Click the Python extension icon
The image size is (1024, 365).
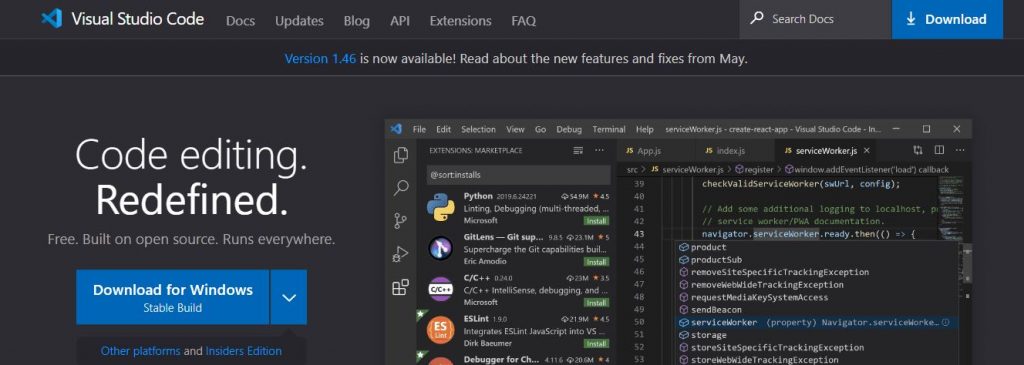tap(441, 208)
